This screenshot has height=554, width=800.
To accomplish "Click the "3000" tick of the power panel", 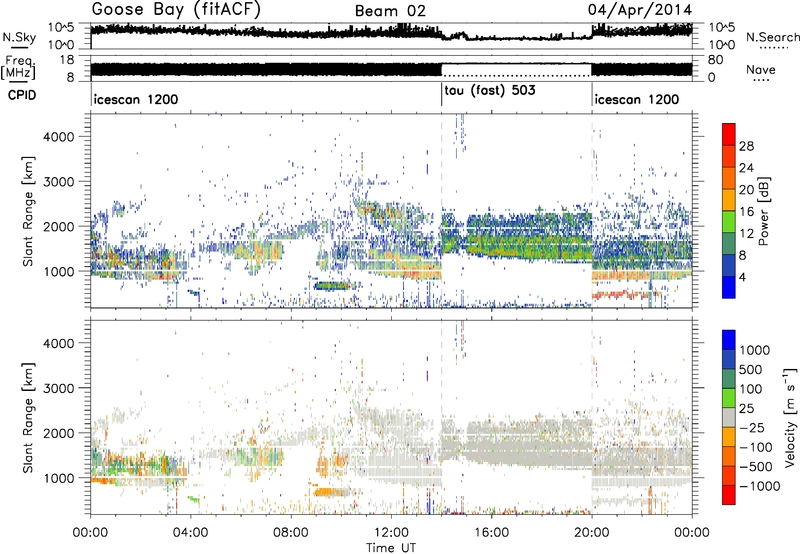I will (58, 182).
